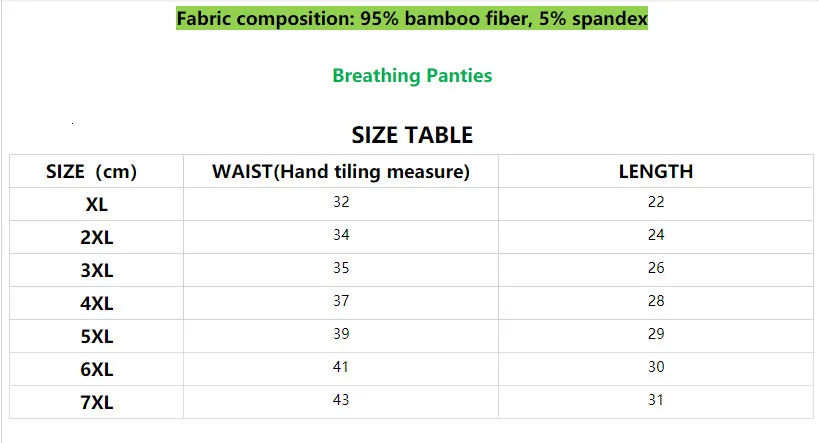Image resolution: width=819 pixels, height=443 pixels.
Task: Click the waist value 43 cell
Action: (x=341, y=400)
